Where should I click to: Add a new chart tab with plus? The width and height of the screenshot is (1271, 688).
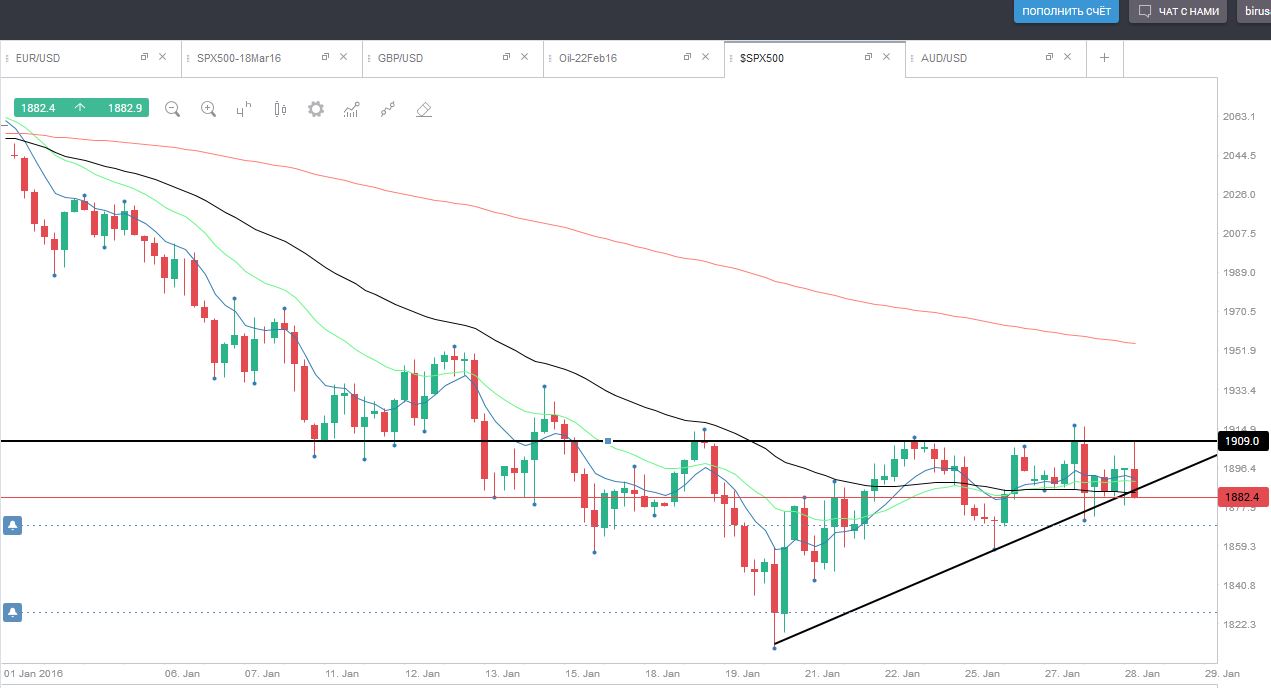pyautogui.click(x=1105, y=58)
